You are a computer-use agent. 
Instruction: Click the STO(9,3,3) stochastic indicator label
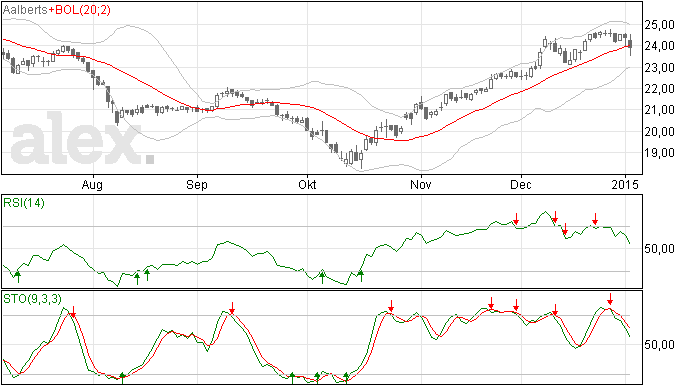coord(33,299)
